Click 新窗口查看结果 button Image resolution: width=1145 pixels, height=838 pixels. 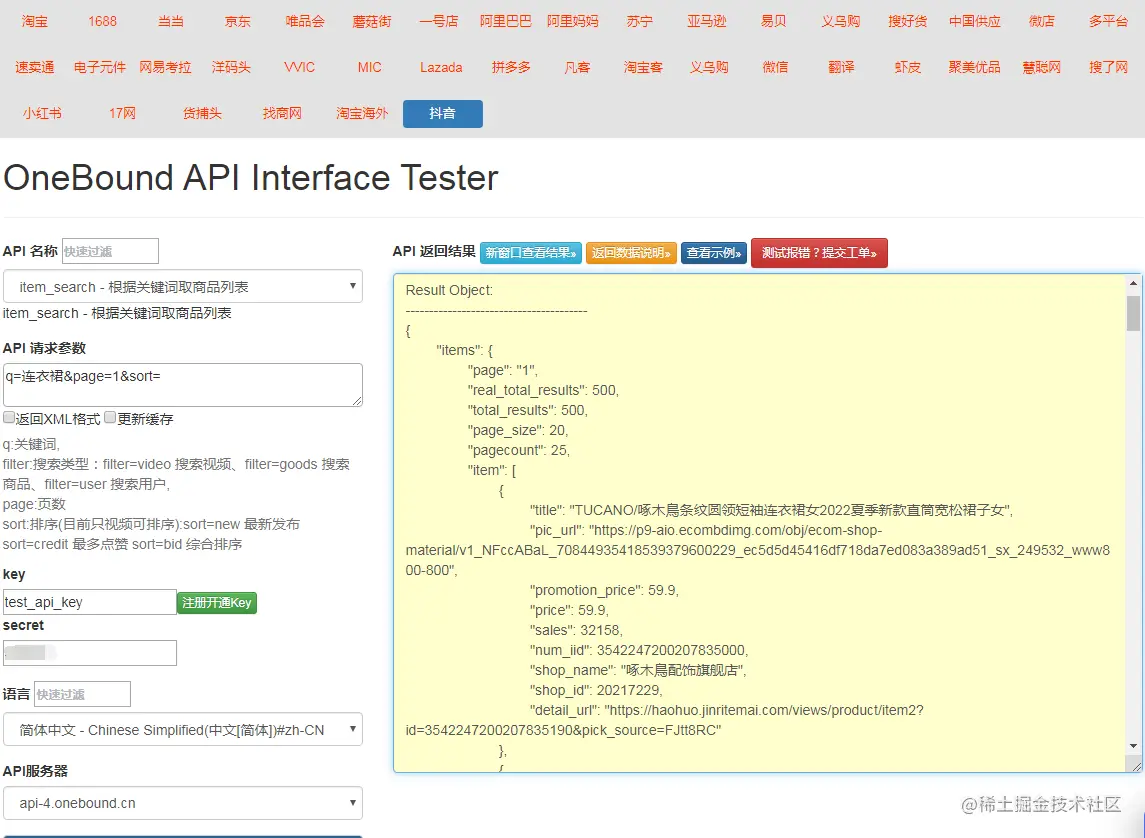point(531,253)
